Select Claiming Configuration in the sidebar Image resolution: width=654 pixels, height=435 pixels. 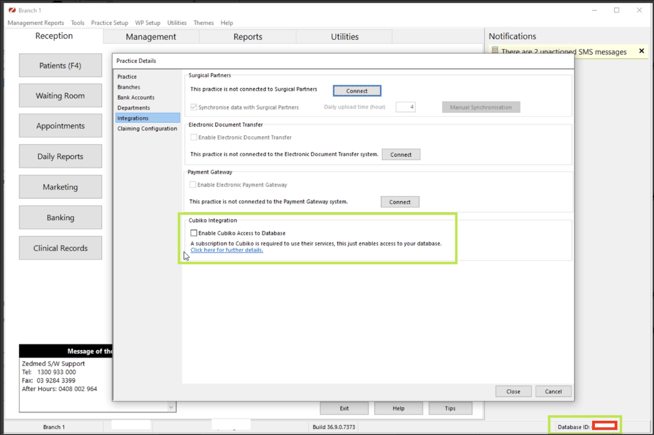[x=147, y=128]
